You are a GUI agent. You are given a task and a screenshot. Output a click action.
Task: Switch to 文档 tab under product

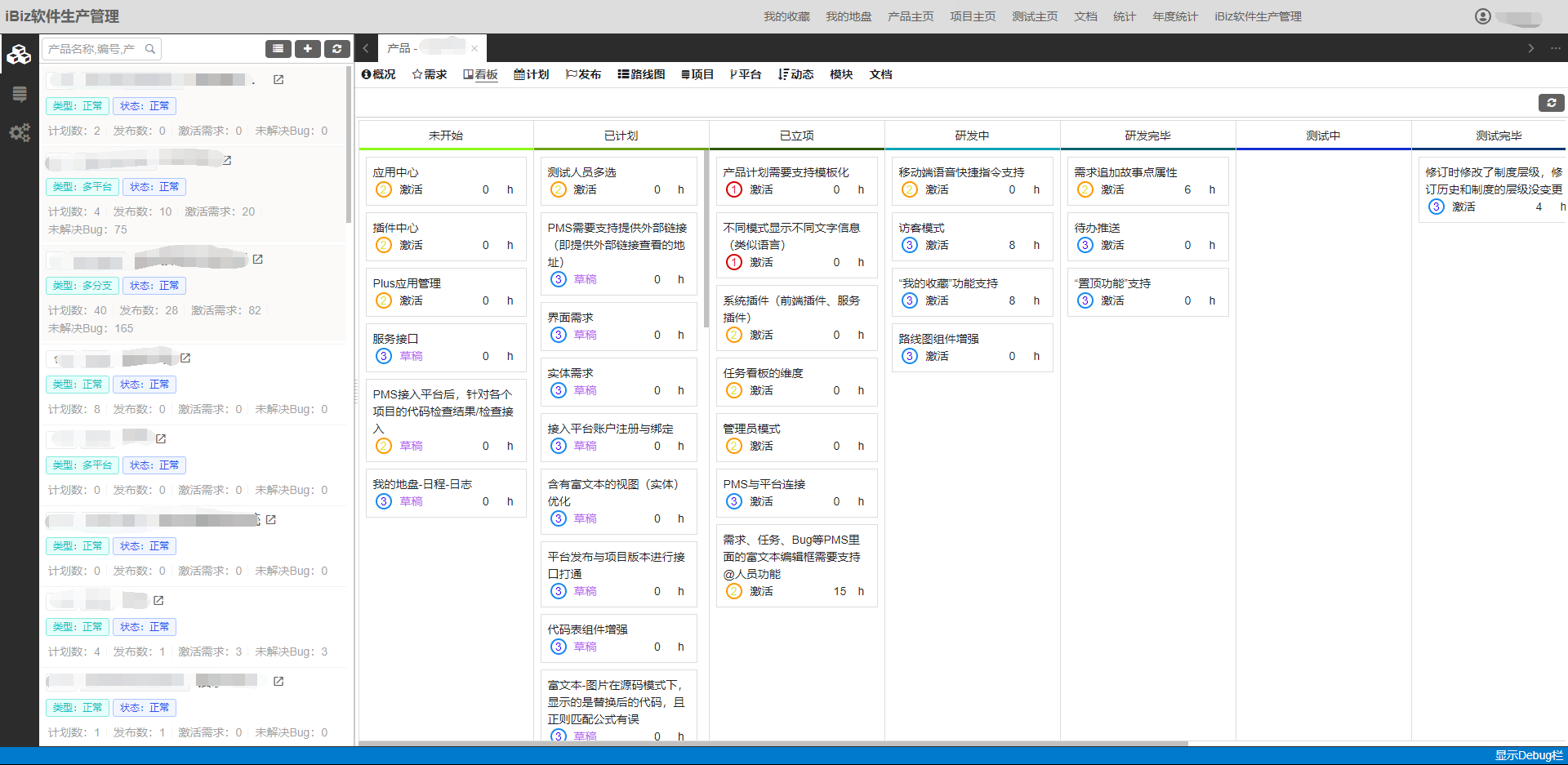pos(880,74)
